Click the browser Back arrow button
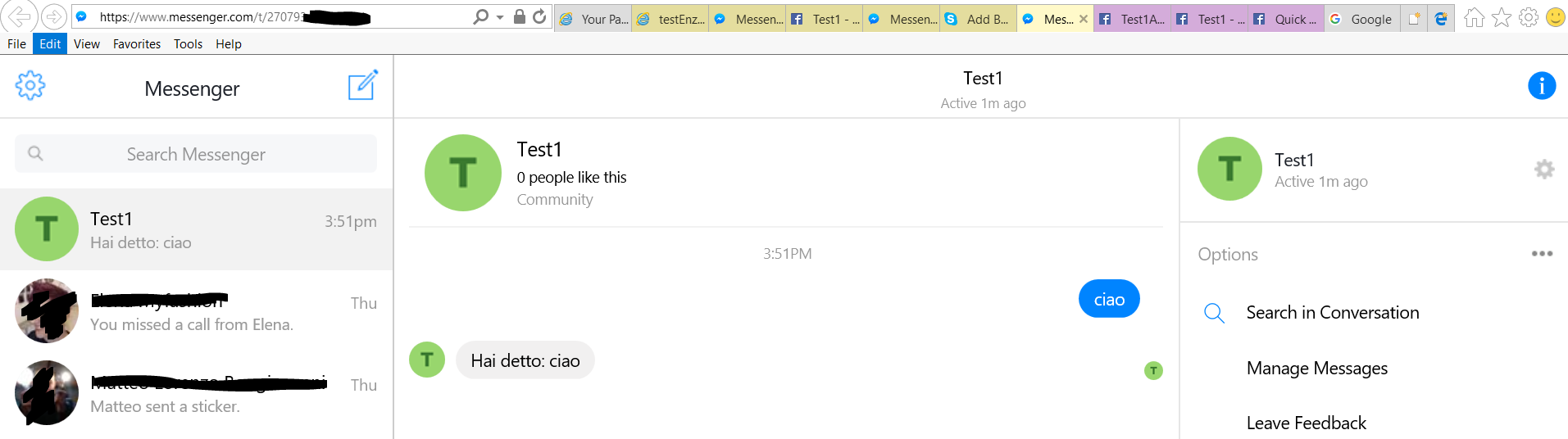 tap(21, 17)
